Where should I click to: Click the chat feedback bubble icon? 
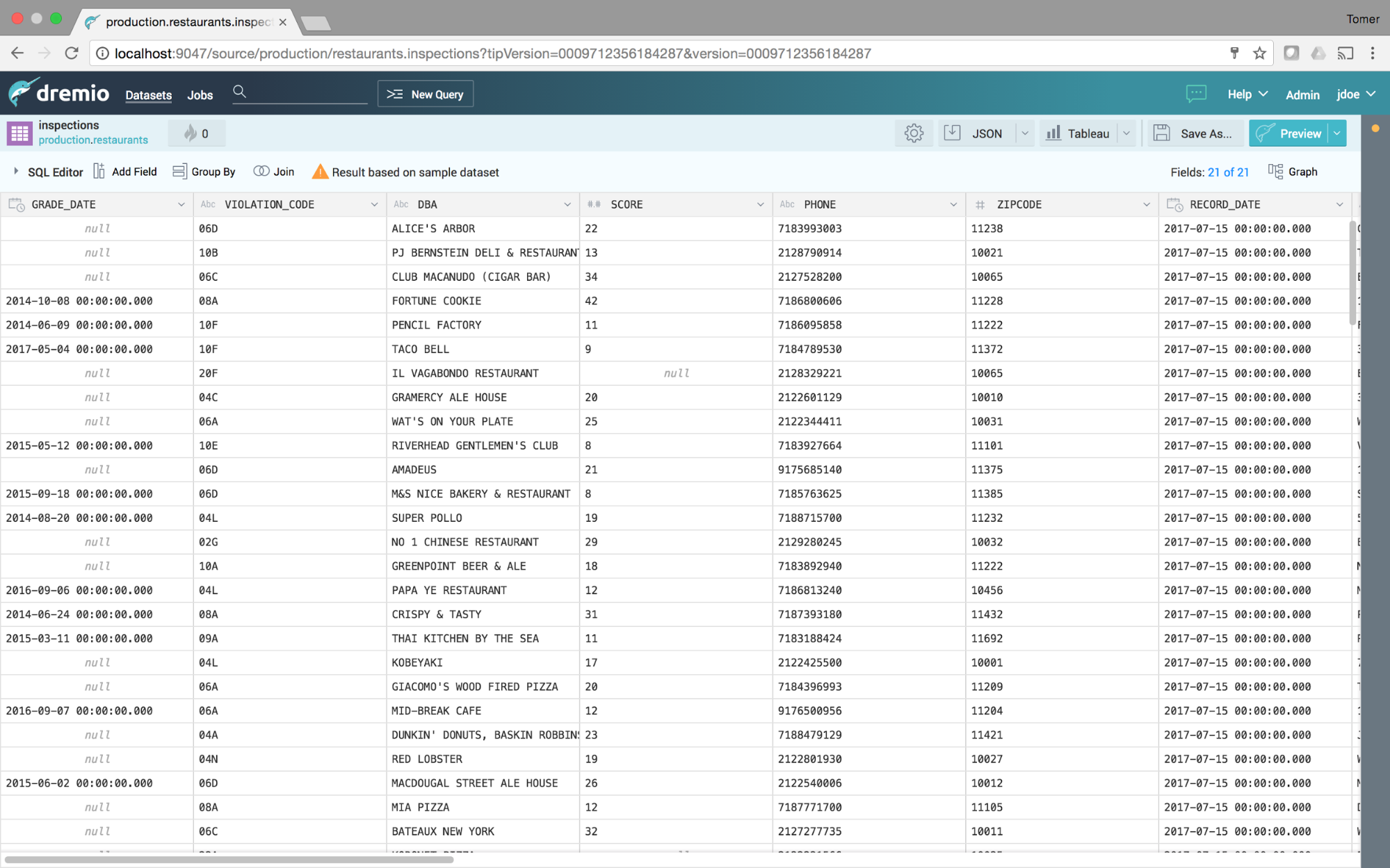point(1196,94)
